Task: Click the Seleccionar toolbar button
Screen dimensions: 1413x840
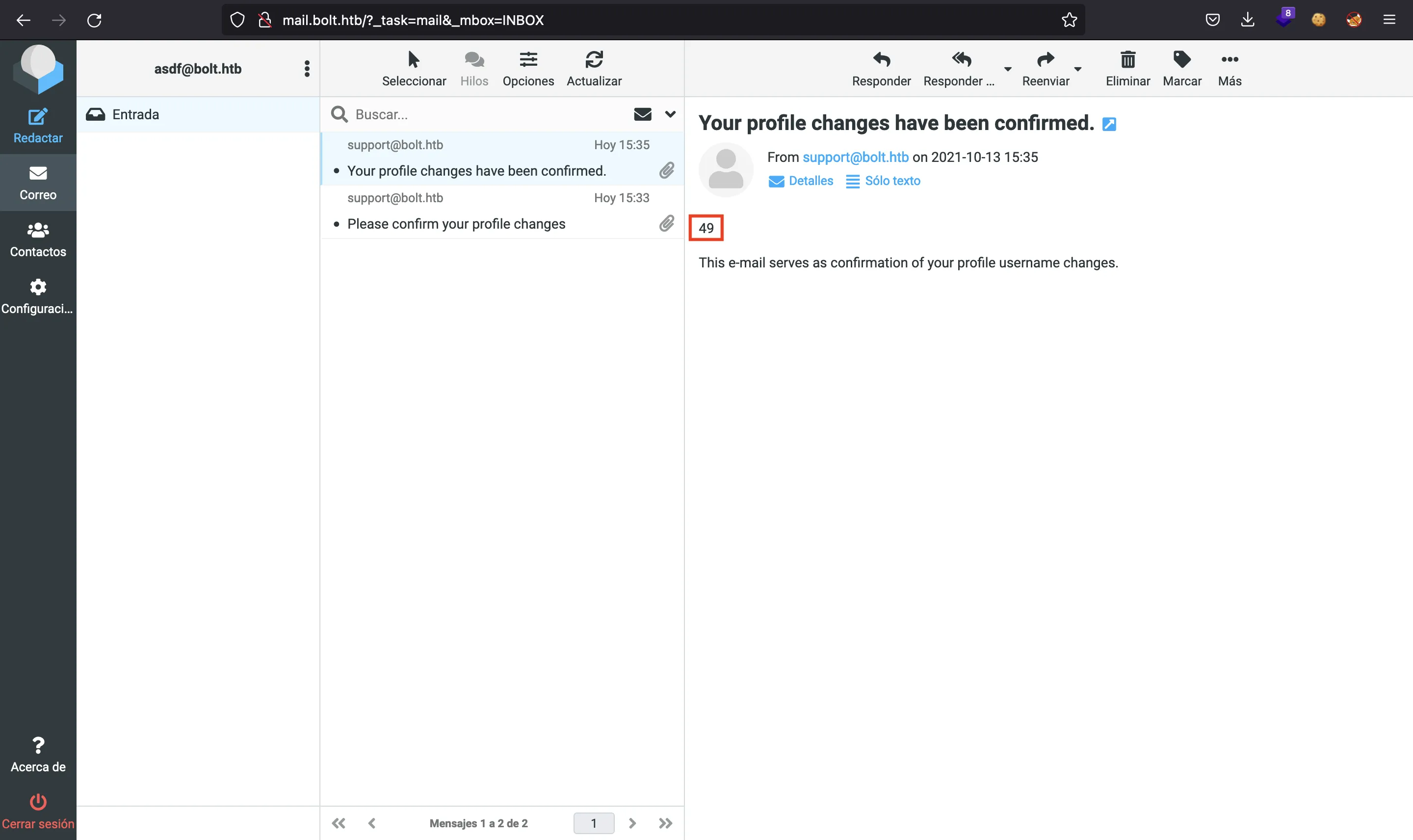Action: [414, 69]
